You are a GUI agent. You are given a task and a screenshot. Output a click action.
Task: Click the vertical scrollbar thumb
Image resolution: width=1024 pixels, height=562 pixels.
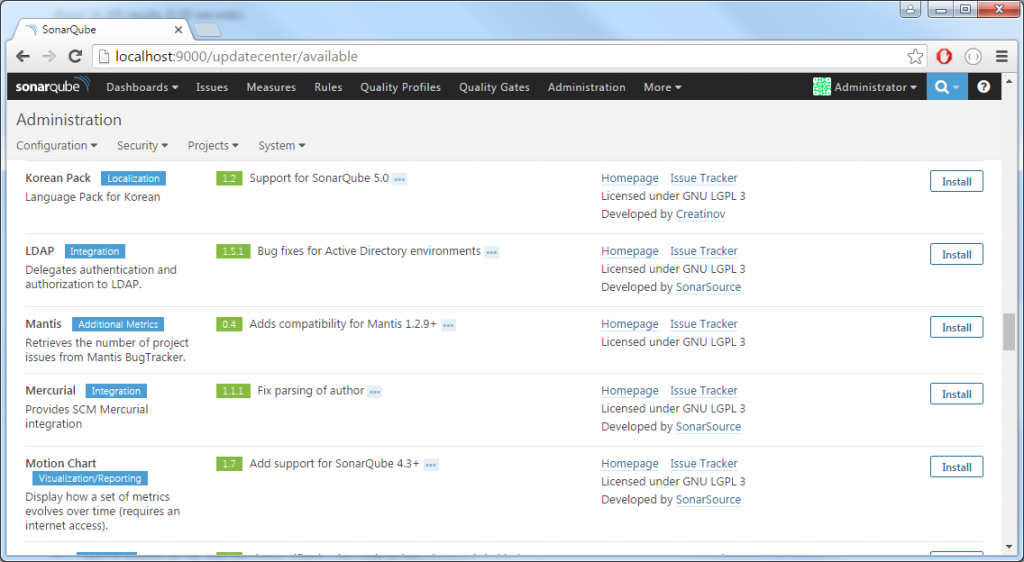click(x=1009, y=332)
